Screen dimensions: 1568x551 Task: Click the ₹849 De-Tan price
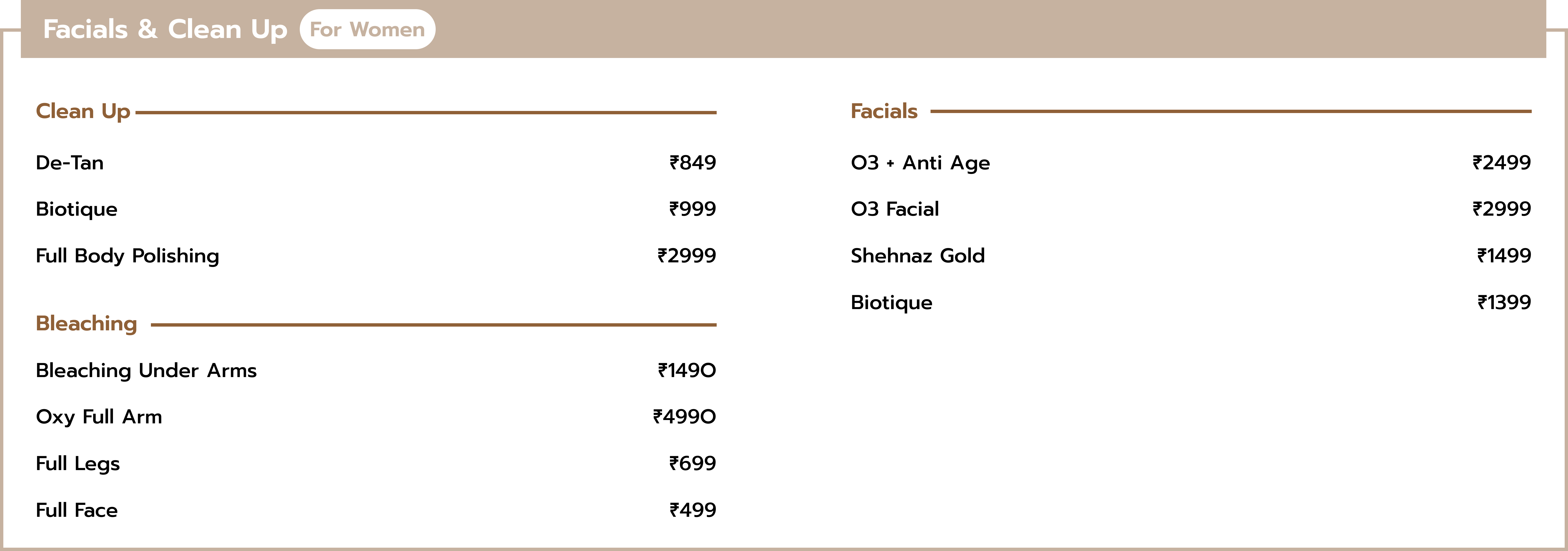[693, 162]
